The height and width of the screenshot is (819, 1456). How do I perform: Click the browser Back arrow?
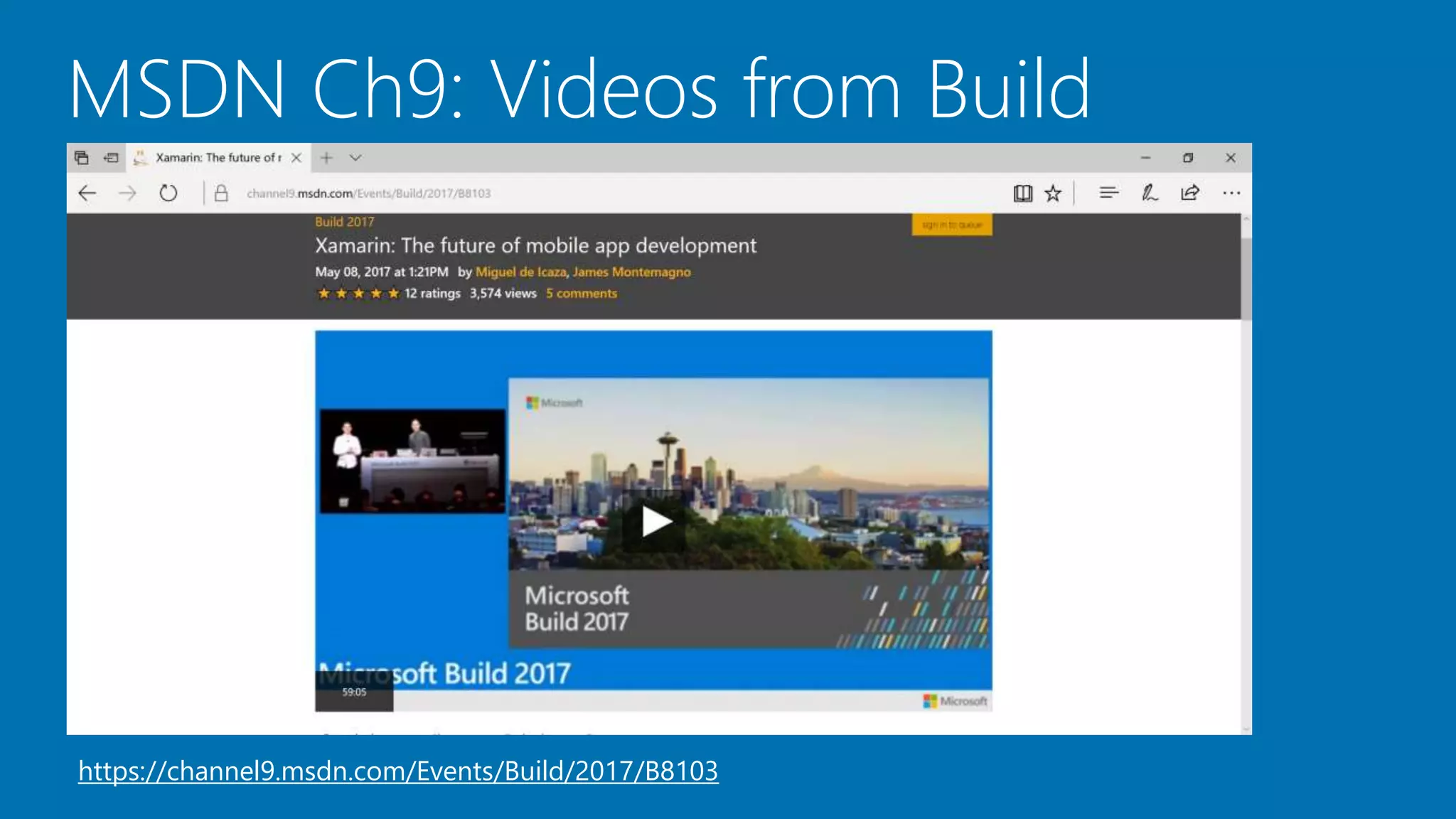87,193
